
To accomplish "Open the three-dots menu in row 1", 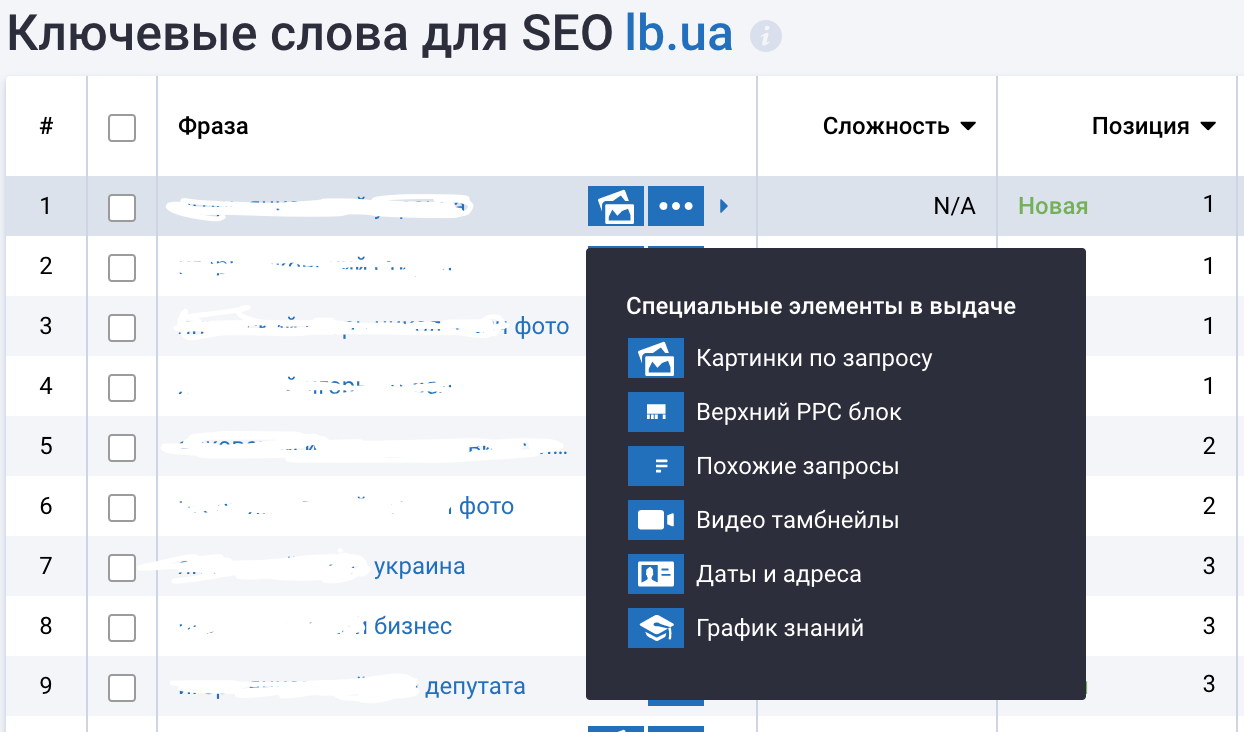I will pyautogui.click(x=676, y=206).
